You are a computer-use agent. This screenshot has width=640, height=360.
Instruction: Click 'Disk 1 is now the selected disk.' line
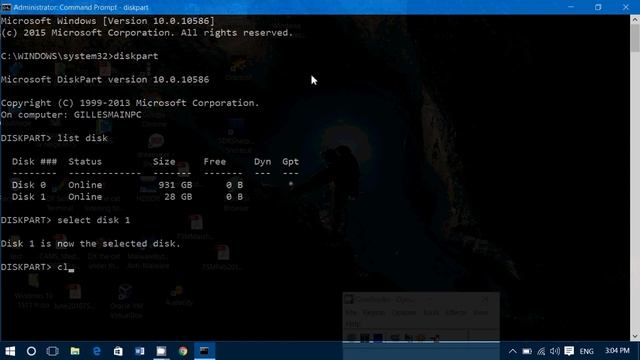pos(91,244)
